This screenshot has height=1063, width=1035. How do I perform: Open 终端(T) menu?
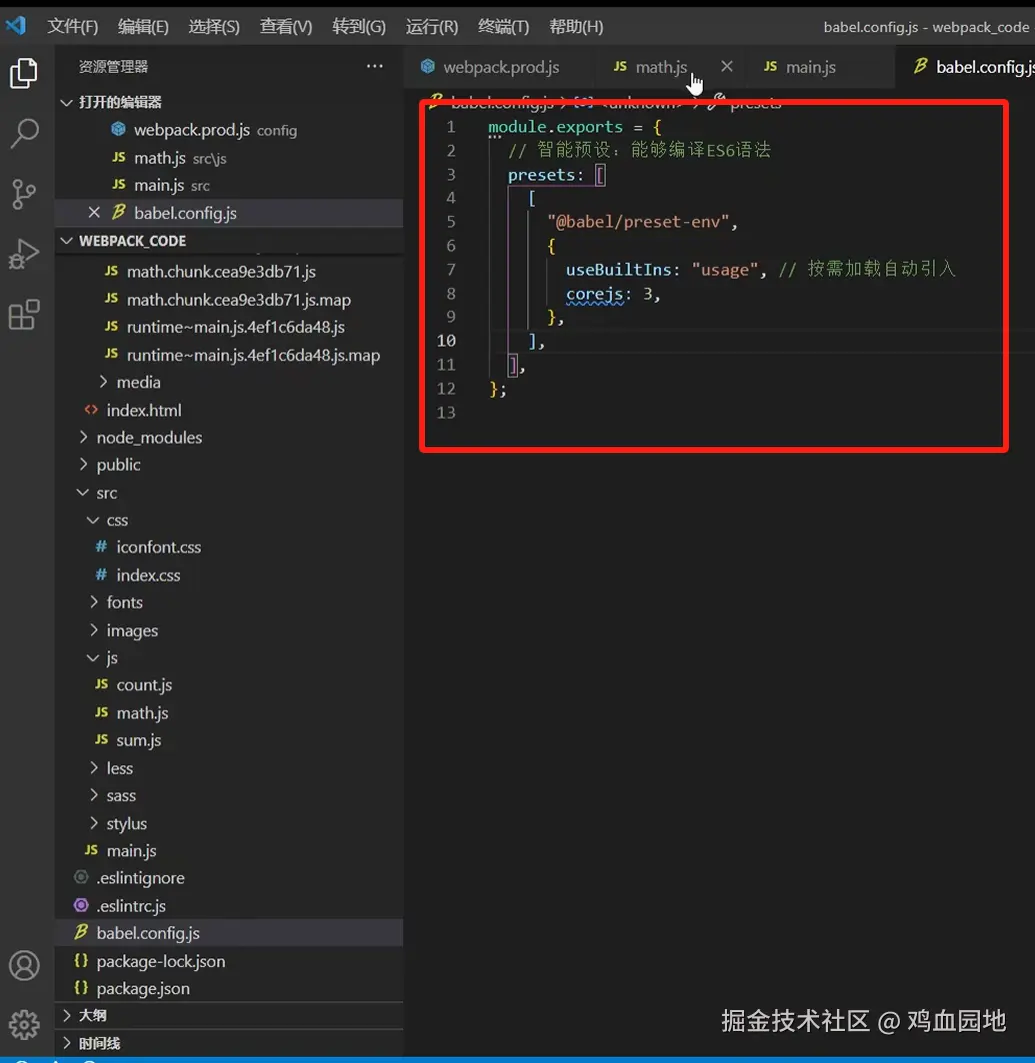[x=504, y=26]
